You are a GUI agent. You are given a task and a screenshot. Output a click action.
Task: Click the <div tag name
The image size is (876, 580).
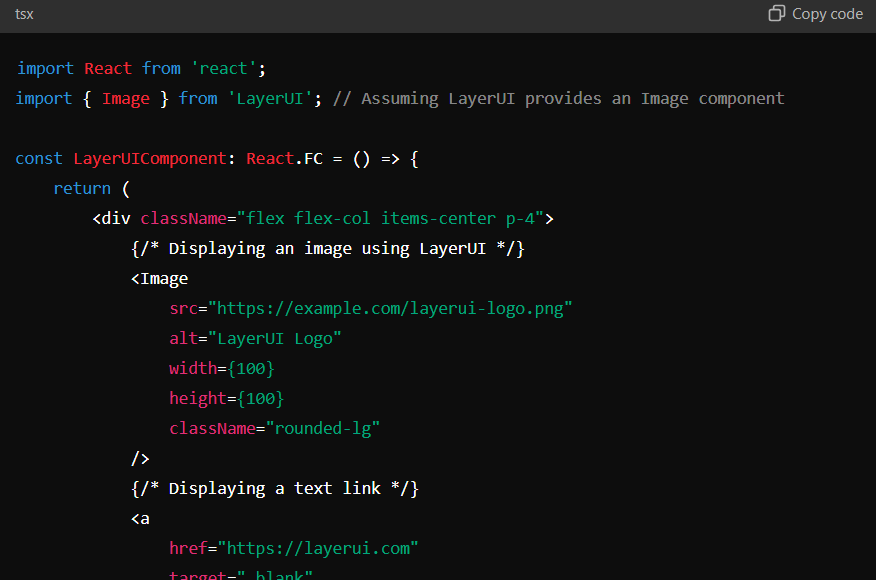point(112,218)
